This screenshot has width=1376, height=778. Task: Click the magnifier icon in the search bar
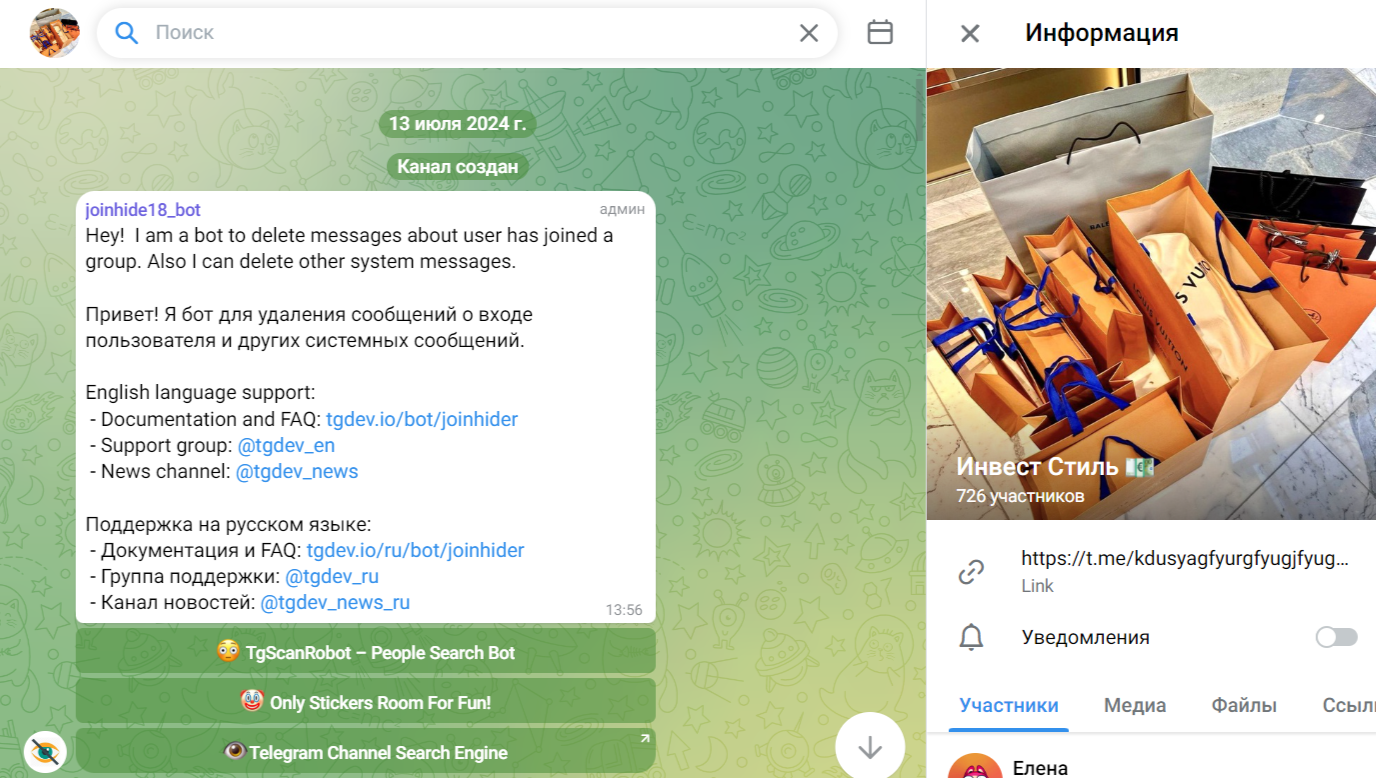coord(126,33)
